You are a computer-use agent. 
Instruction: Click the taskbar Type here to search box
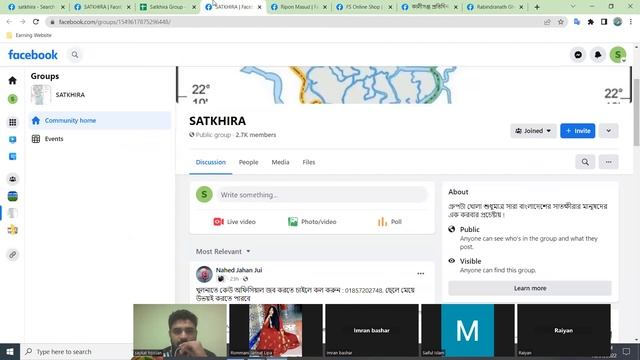(x=78, y=351)
